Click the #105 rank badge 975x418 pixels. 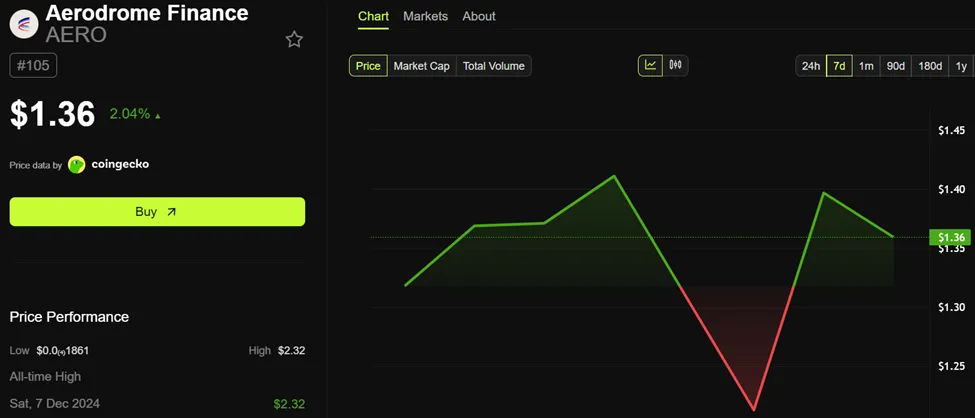tap(35, 66)
